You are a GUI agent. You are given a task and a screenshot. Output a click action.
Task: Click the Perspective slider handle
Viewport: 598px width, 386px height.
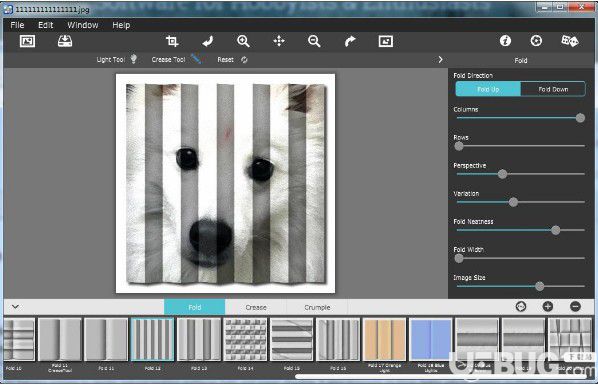click(502, 174)
